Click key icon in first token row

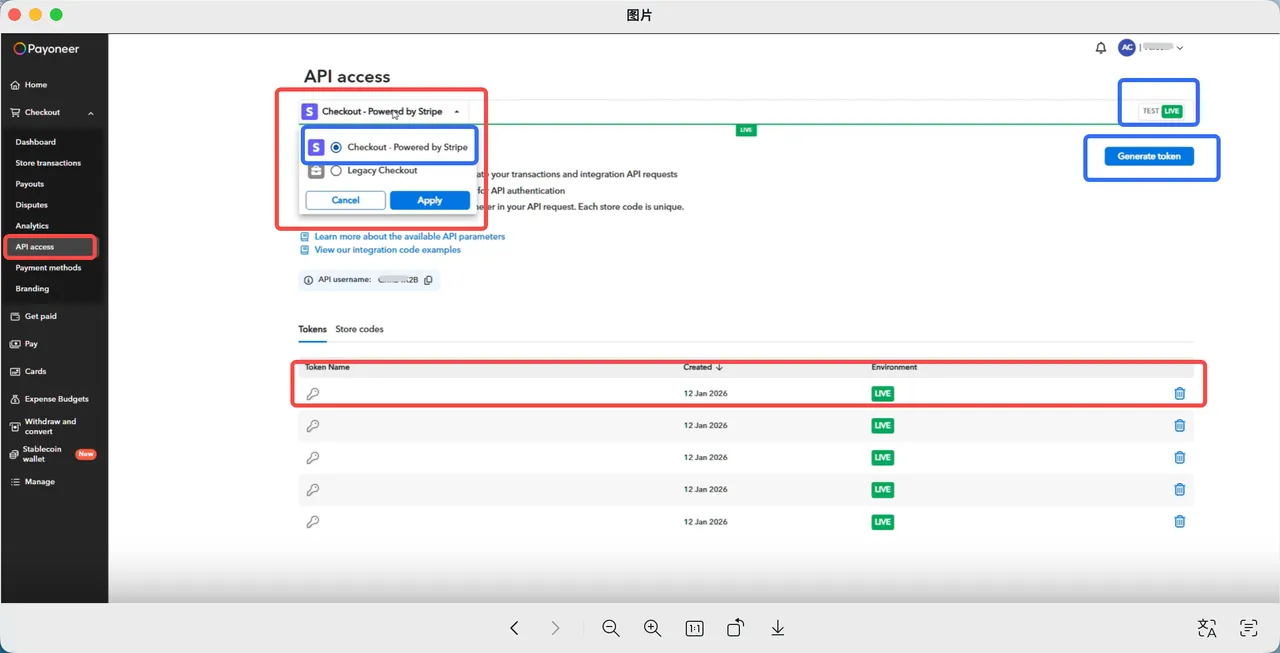point(312,394)
